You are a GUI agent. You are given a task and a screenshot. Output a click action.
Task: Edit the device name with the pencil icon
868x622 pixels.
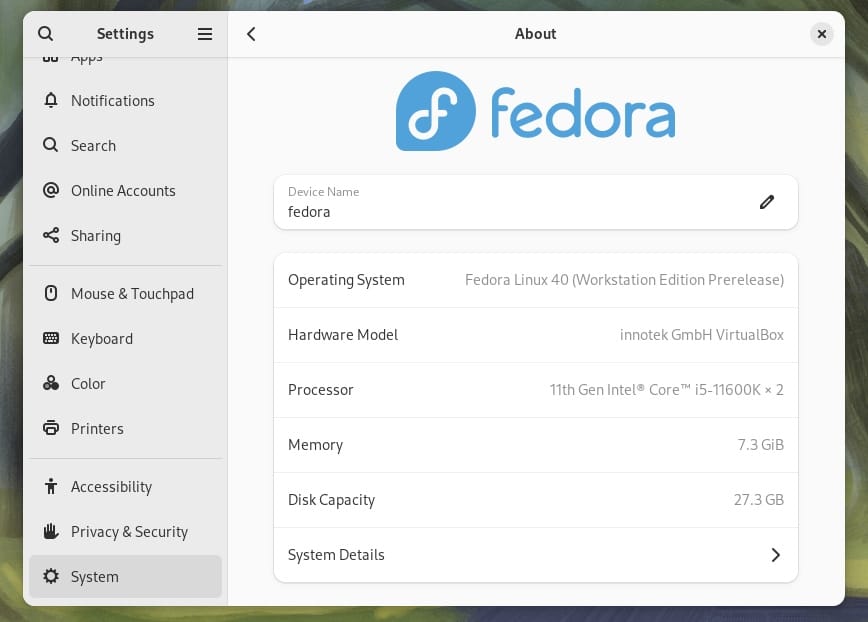click(x=767, y=202)
